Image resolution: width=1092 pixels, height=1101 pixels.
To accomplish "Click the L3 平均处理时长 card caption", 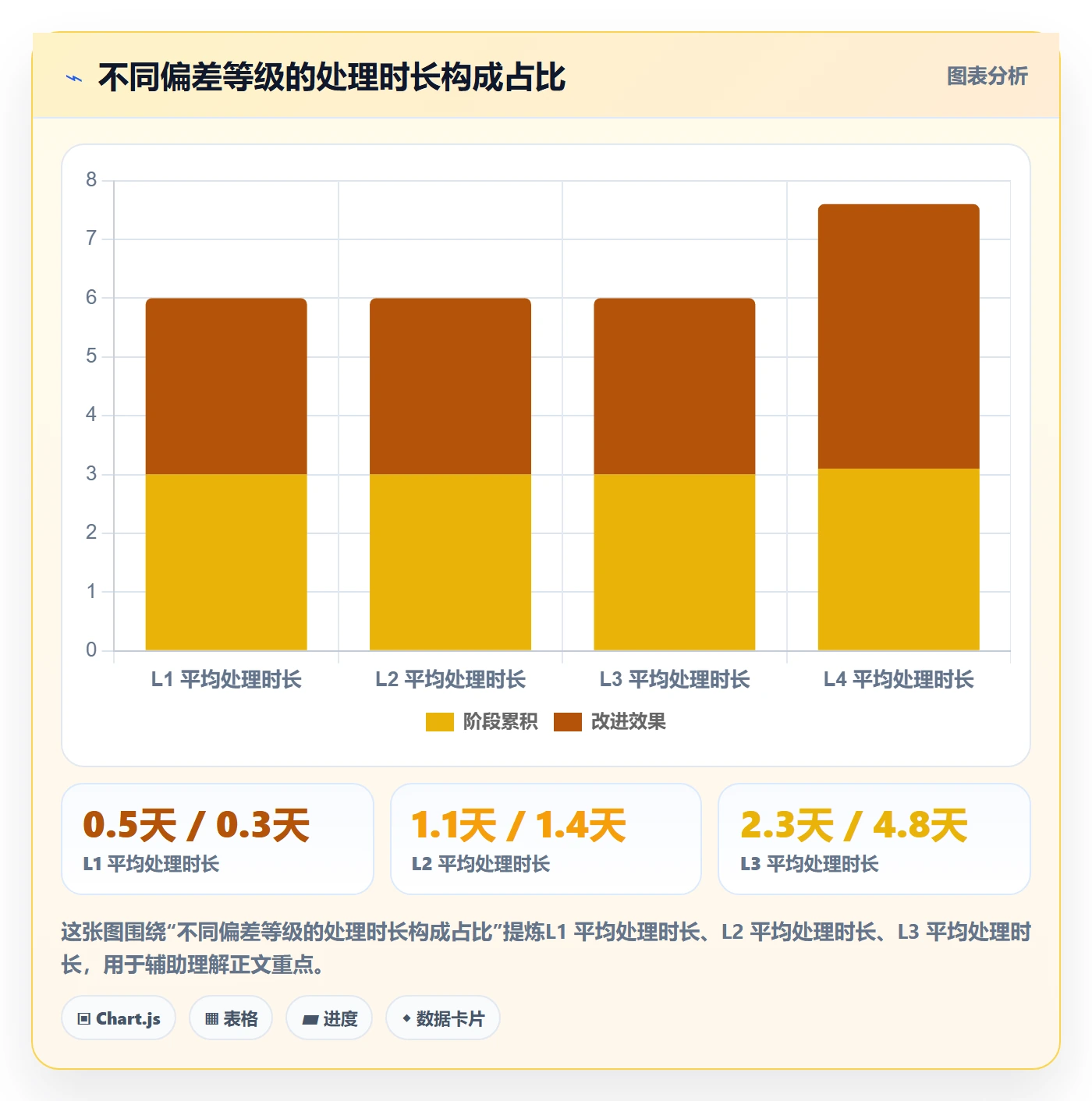I will pos(810,864).
